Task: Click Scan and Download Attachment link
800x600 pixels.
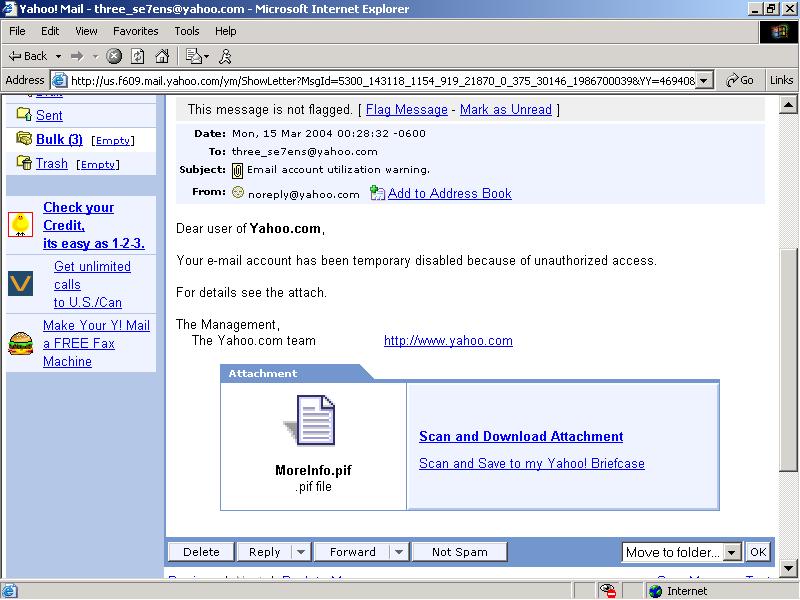Action: click(x=521, y=437)
